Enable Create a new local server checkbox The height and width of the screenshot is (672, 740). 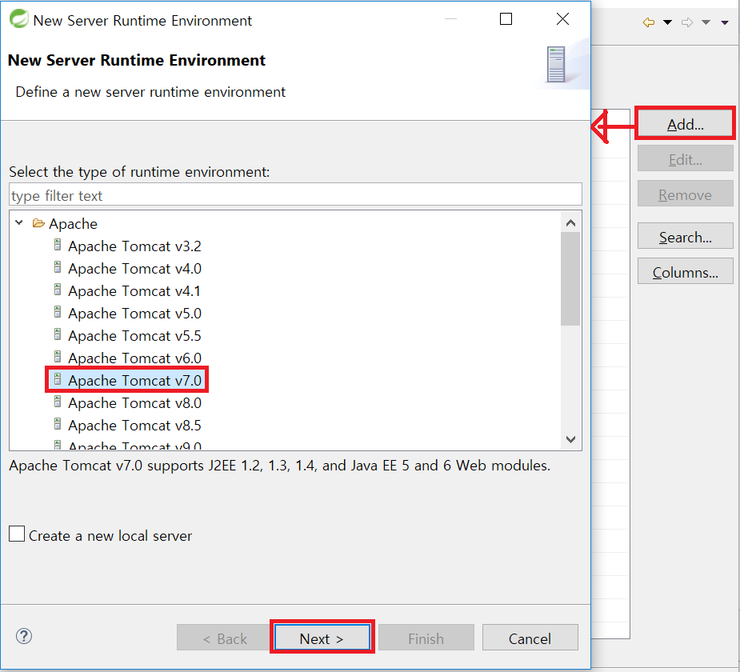(17, 535)
